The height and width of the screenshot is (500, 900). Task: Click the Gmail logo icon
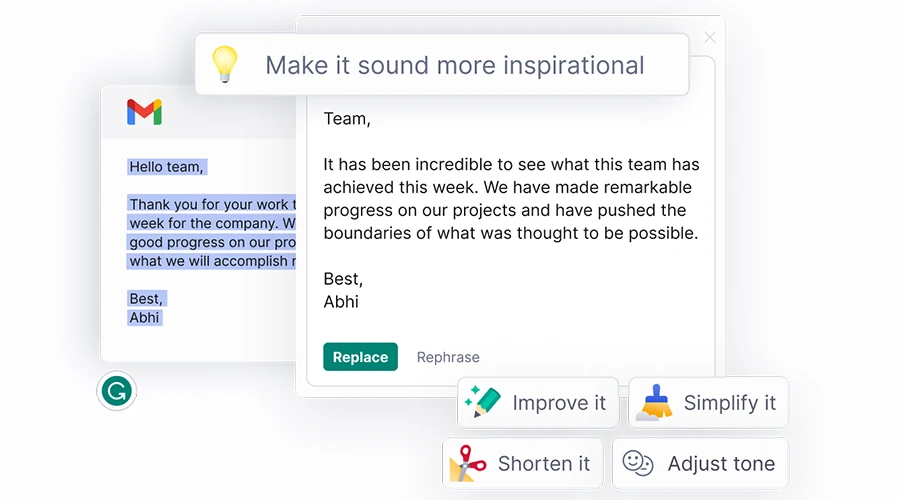[144, 112]
